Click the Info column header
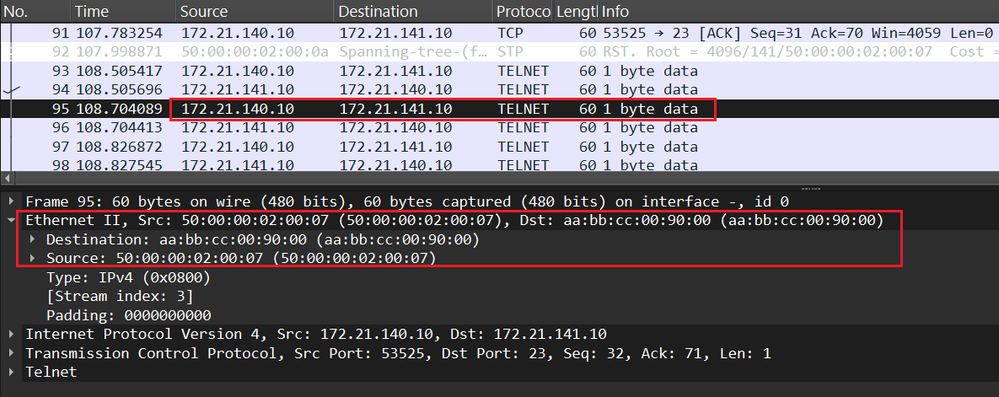999x397 pixels. [x=798, y=11]
